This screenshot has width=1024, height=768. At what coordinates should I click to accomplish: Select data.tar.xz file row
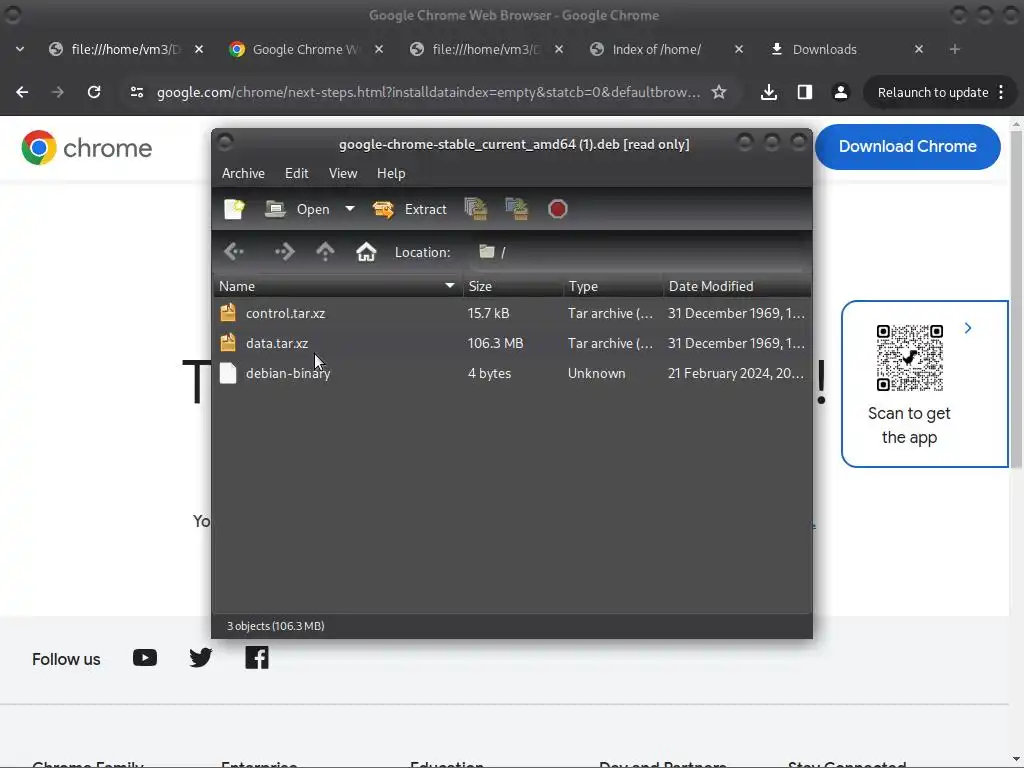click(512, 343)
